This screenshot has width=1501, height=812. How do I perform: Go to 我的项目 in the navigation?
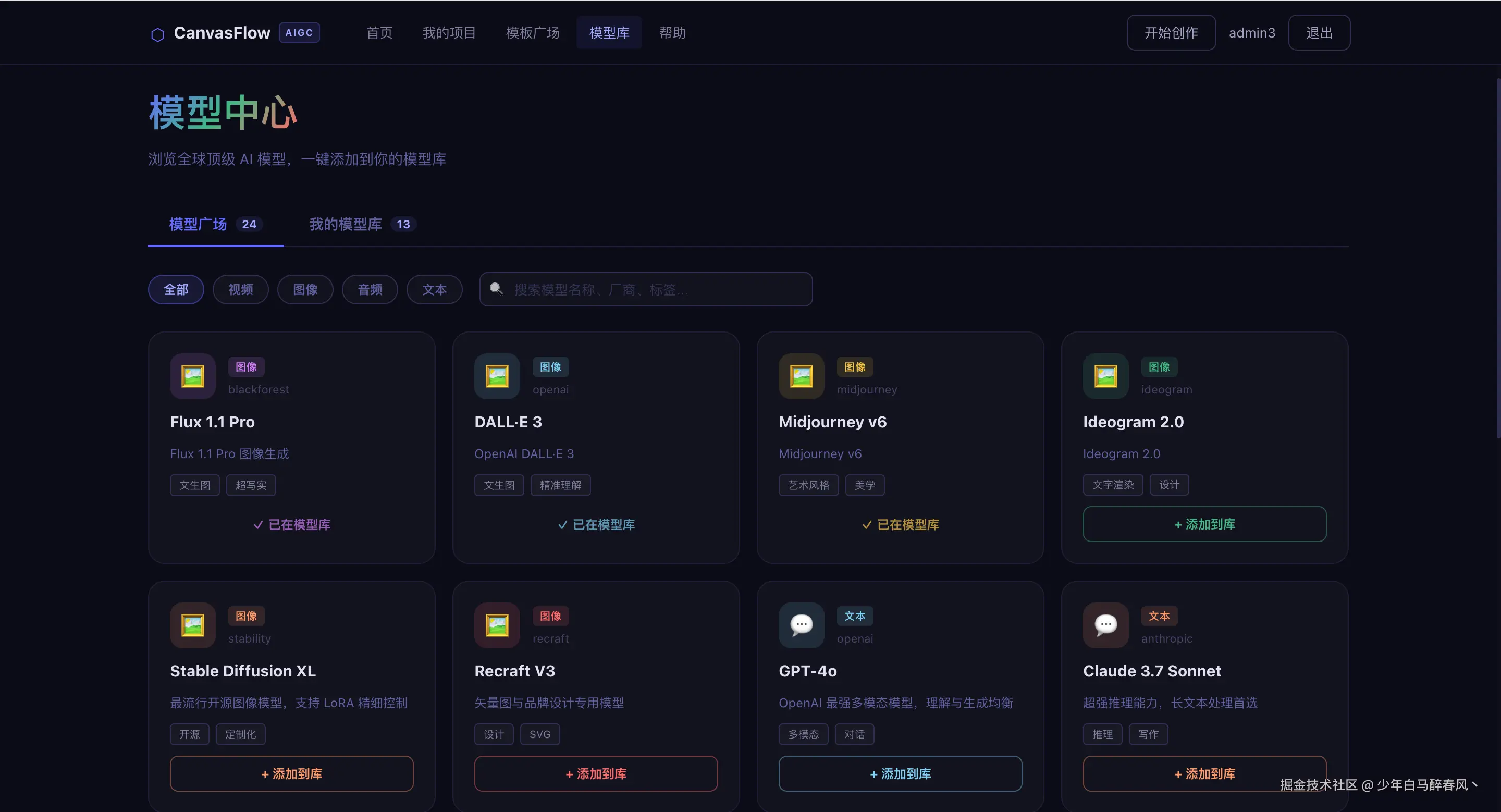(x=449, y=33)
